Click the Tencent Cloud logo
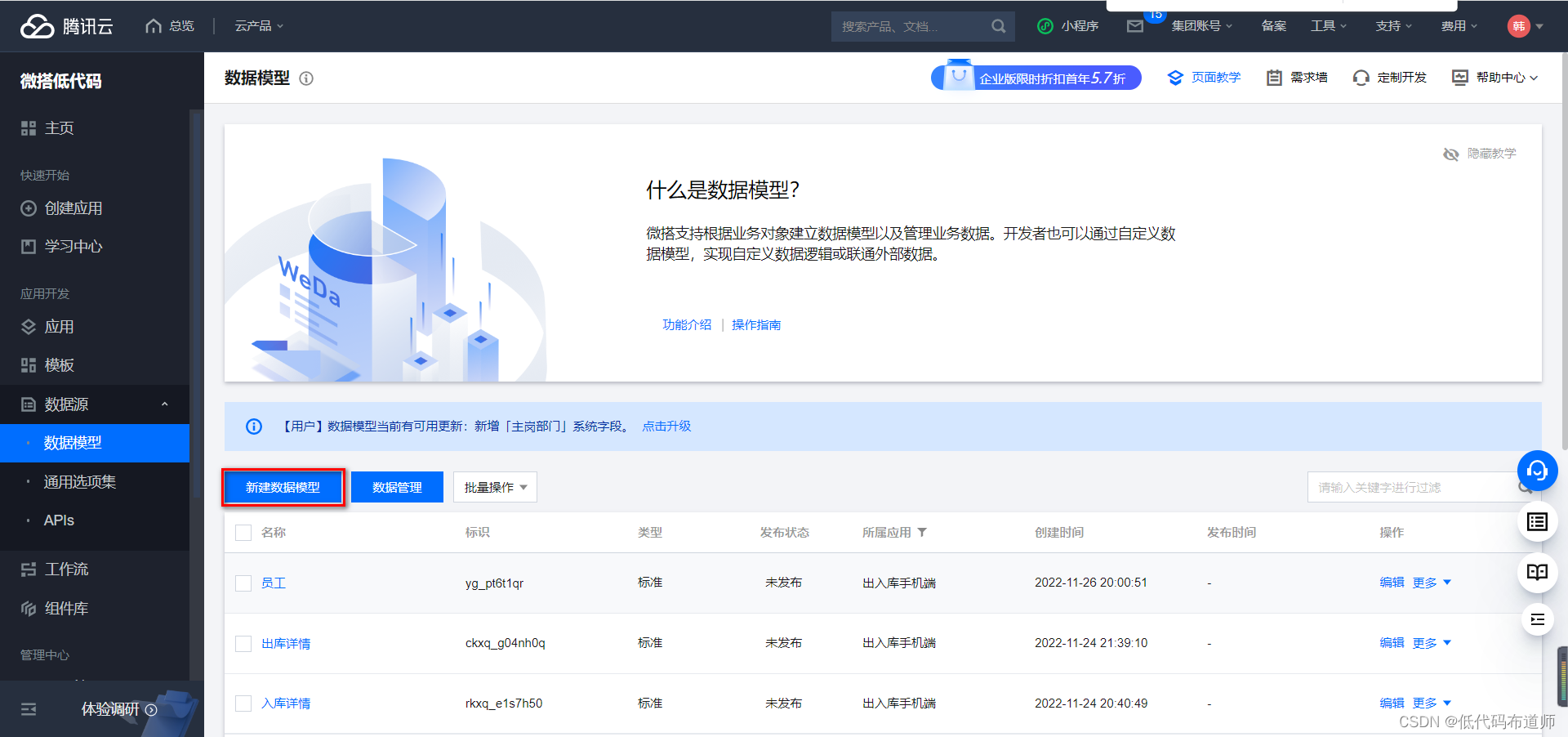Viewport: 1568px width, 737px height. 66,26
